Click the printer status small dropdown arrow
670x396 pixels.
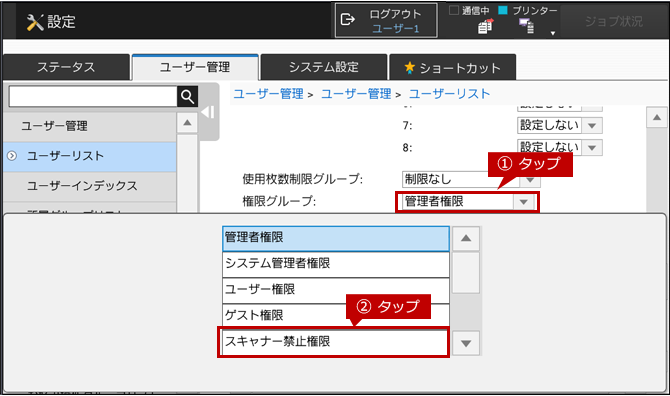tap(552, 33)
